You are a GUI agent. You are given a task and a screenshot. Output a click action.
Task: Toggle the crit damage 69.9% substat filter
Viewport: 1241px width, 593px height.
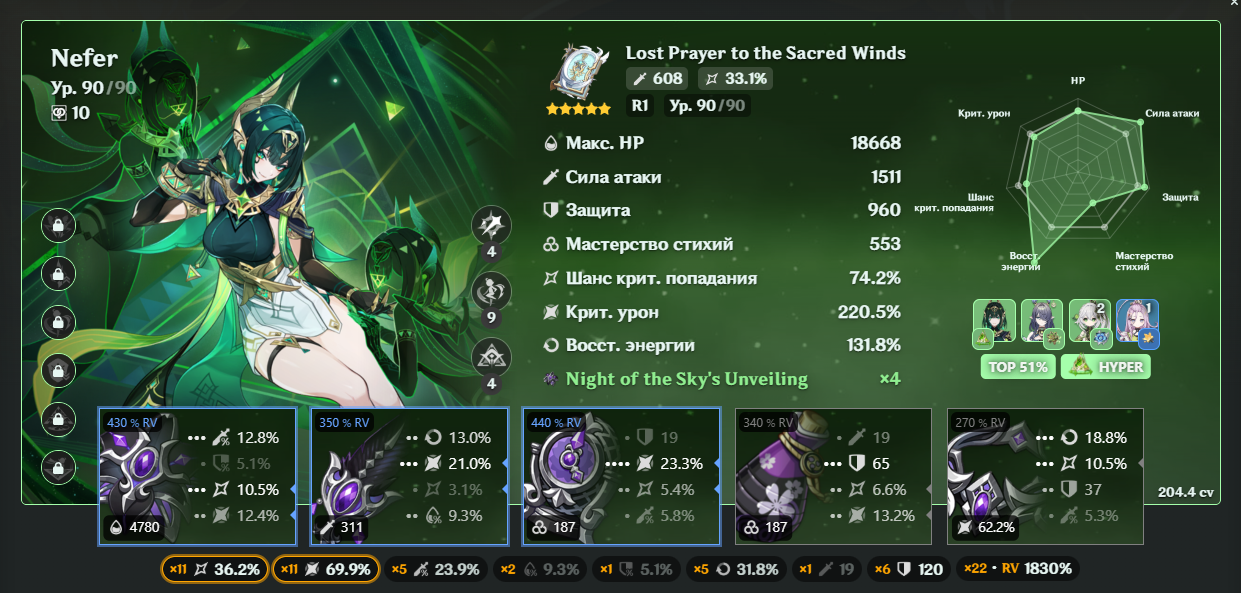click(325, 569)
